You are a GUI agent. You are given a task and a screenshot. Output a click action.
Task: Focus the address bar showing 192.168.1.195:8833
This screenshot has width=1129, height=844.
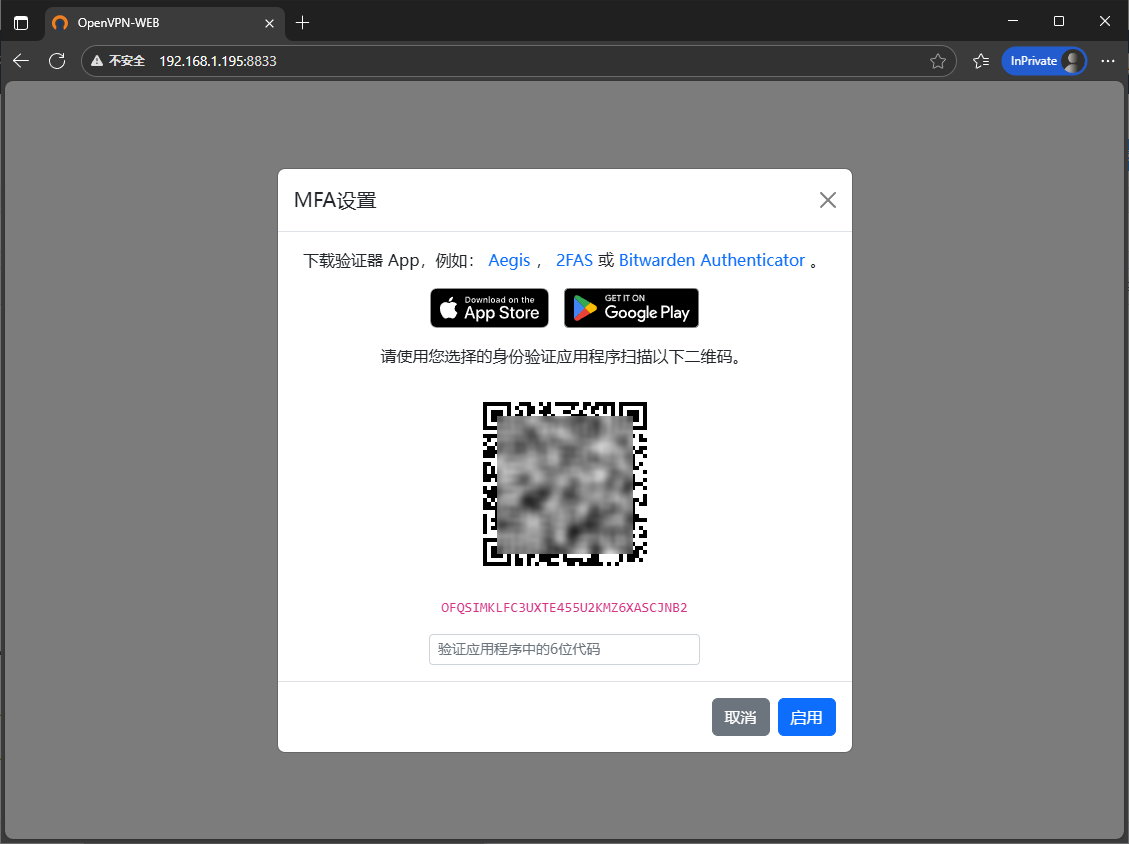500,61
